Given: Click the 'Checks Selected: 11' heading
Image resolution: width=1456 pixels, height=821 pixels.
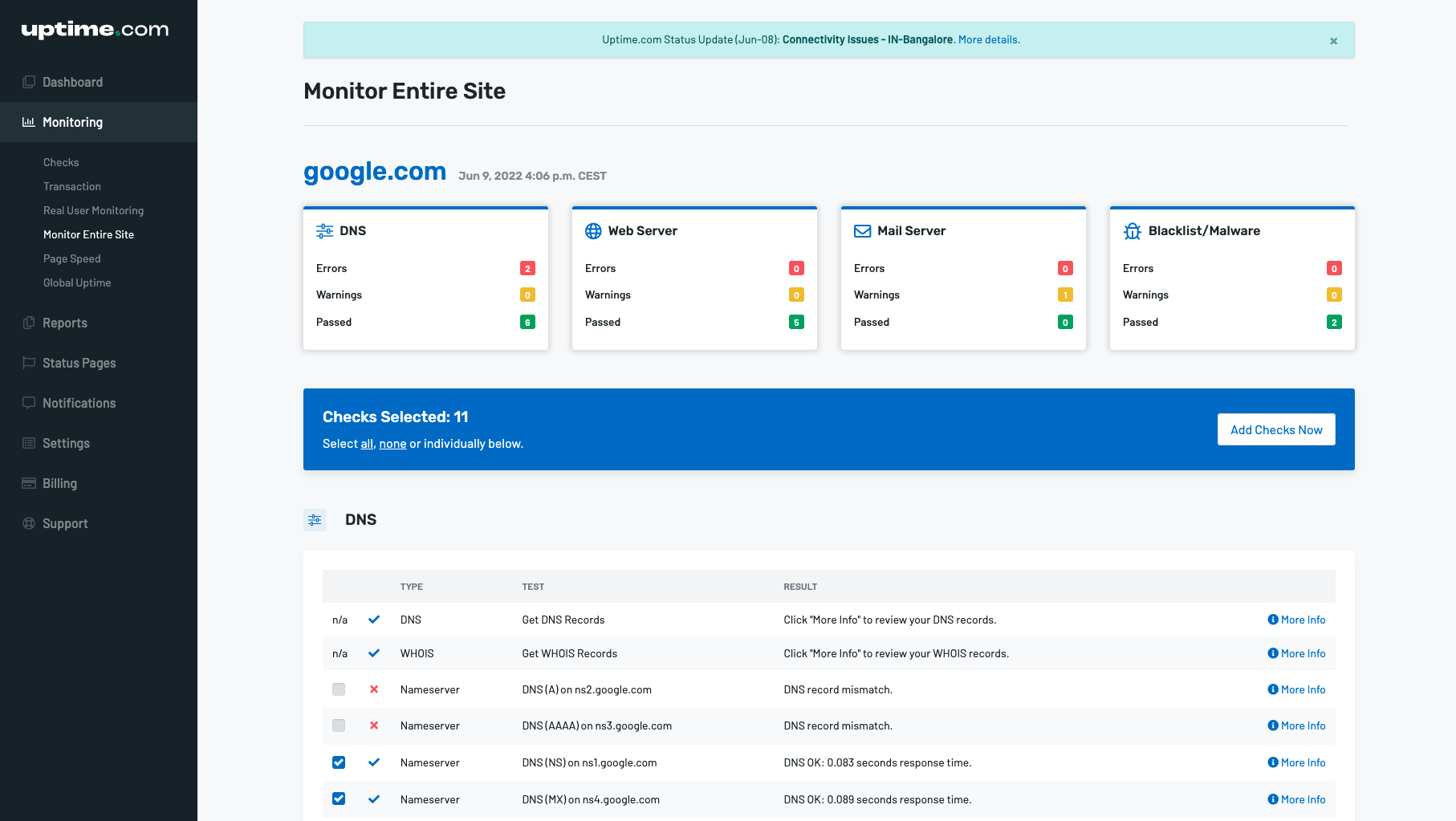Looking at the screenshot, I should pyautogui.click(x=395, y=417).
